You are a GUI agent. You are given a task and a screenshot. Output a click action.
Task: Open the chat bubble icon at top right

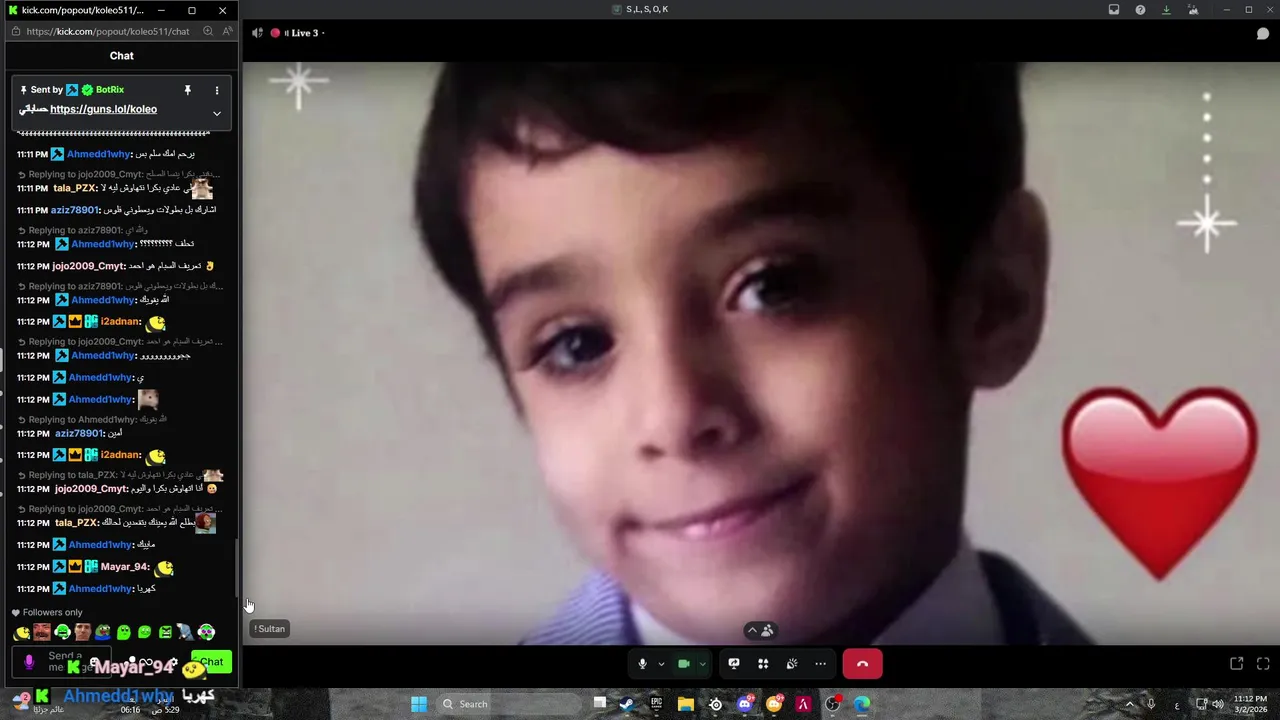pyautogui.click(x=1263, y=33)
